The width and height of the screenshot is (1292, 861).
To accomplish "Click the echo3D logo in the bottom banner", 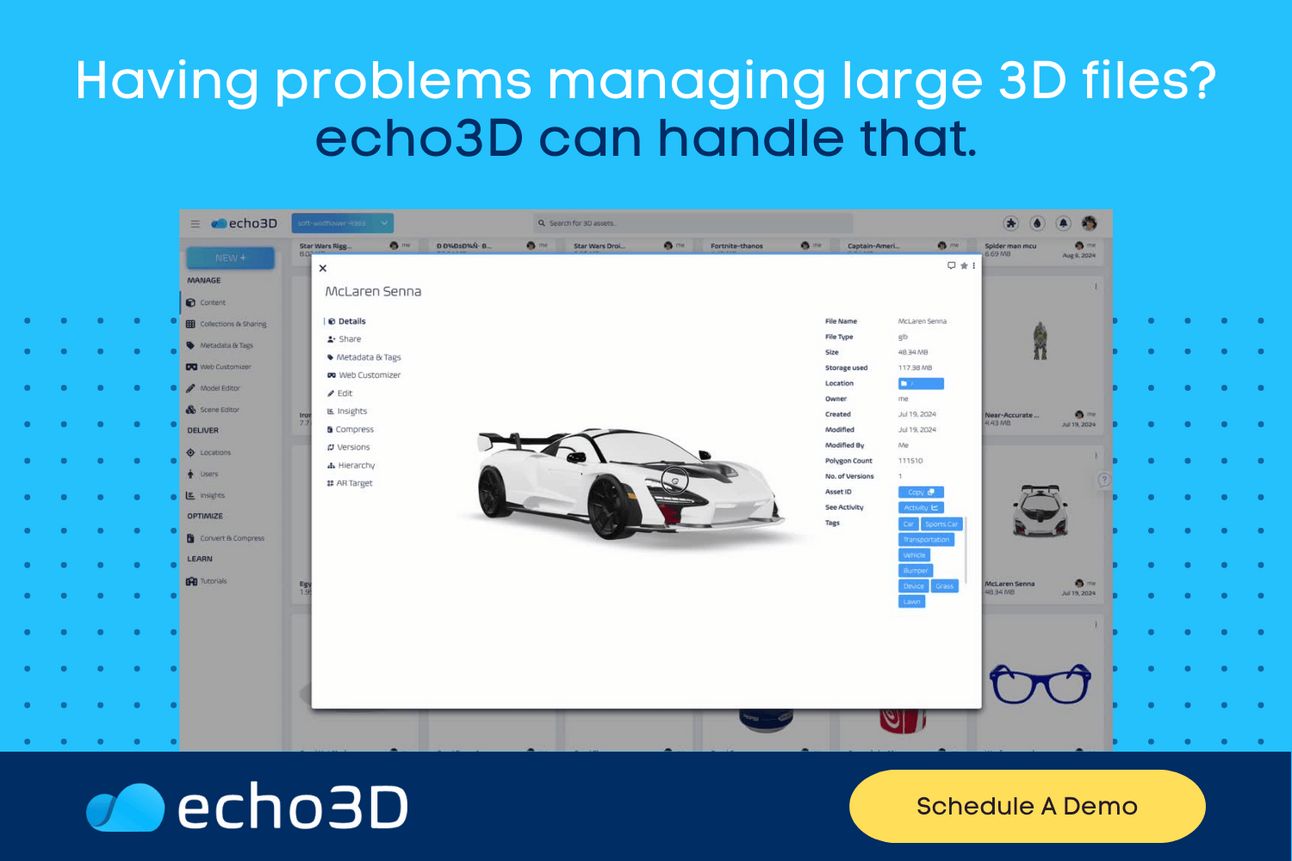I will pos(247,807).
